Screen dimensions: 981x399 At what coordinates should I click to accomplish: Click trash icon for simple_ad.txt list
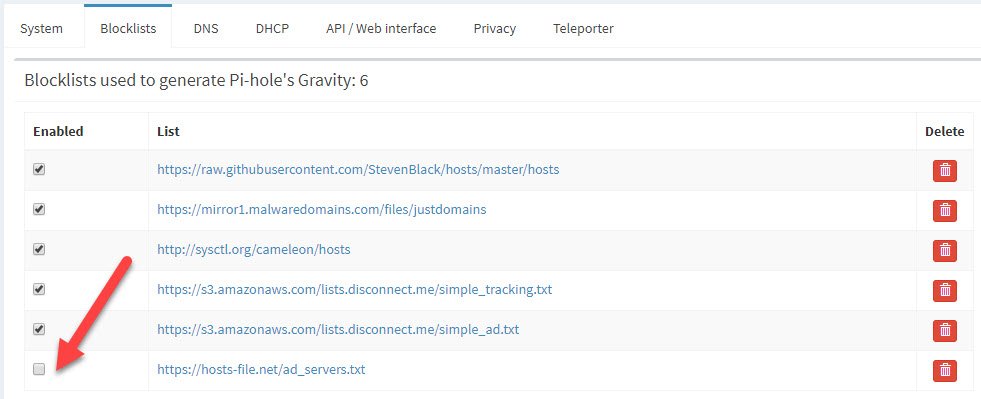945,331
